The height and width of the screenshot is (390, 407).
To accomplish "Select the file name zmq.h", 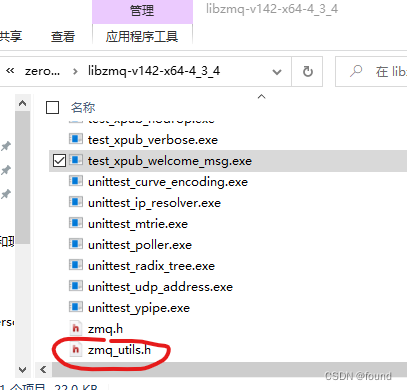I will (x=105, y=329).
